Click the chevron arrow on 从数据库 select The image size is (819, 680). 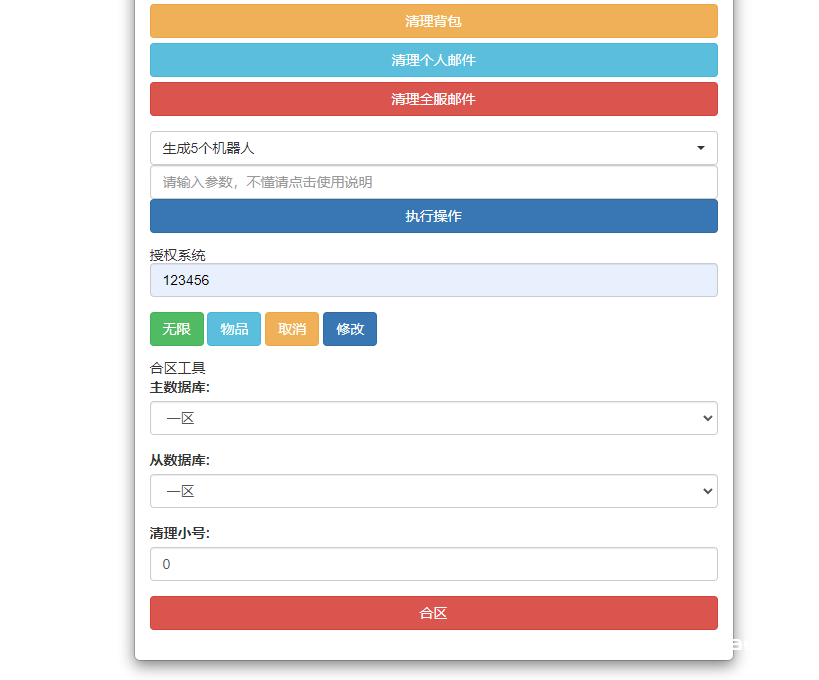click(x=708, y=491)
